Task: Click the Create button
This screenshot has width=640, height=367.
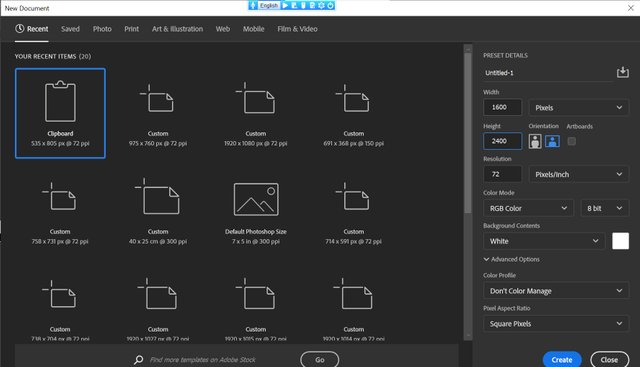Action: [x=562, y=360]
